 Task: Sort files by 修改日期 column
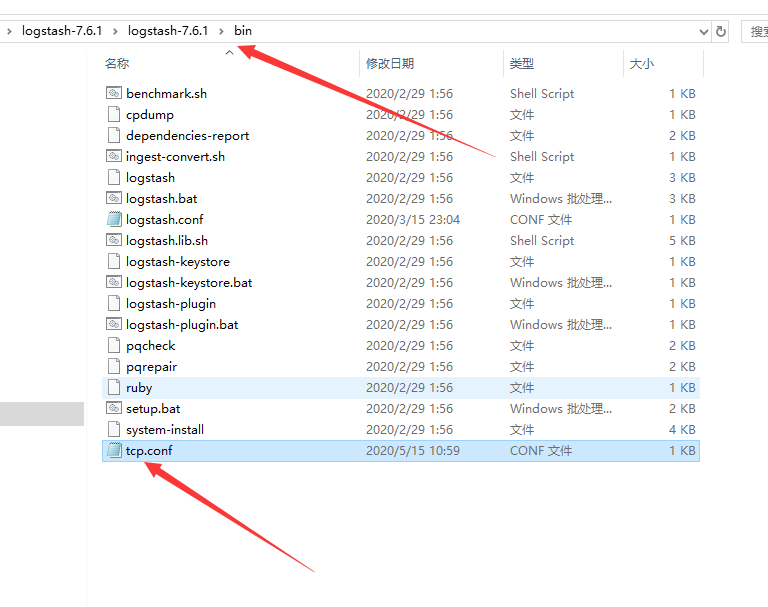(390, 64)
